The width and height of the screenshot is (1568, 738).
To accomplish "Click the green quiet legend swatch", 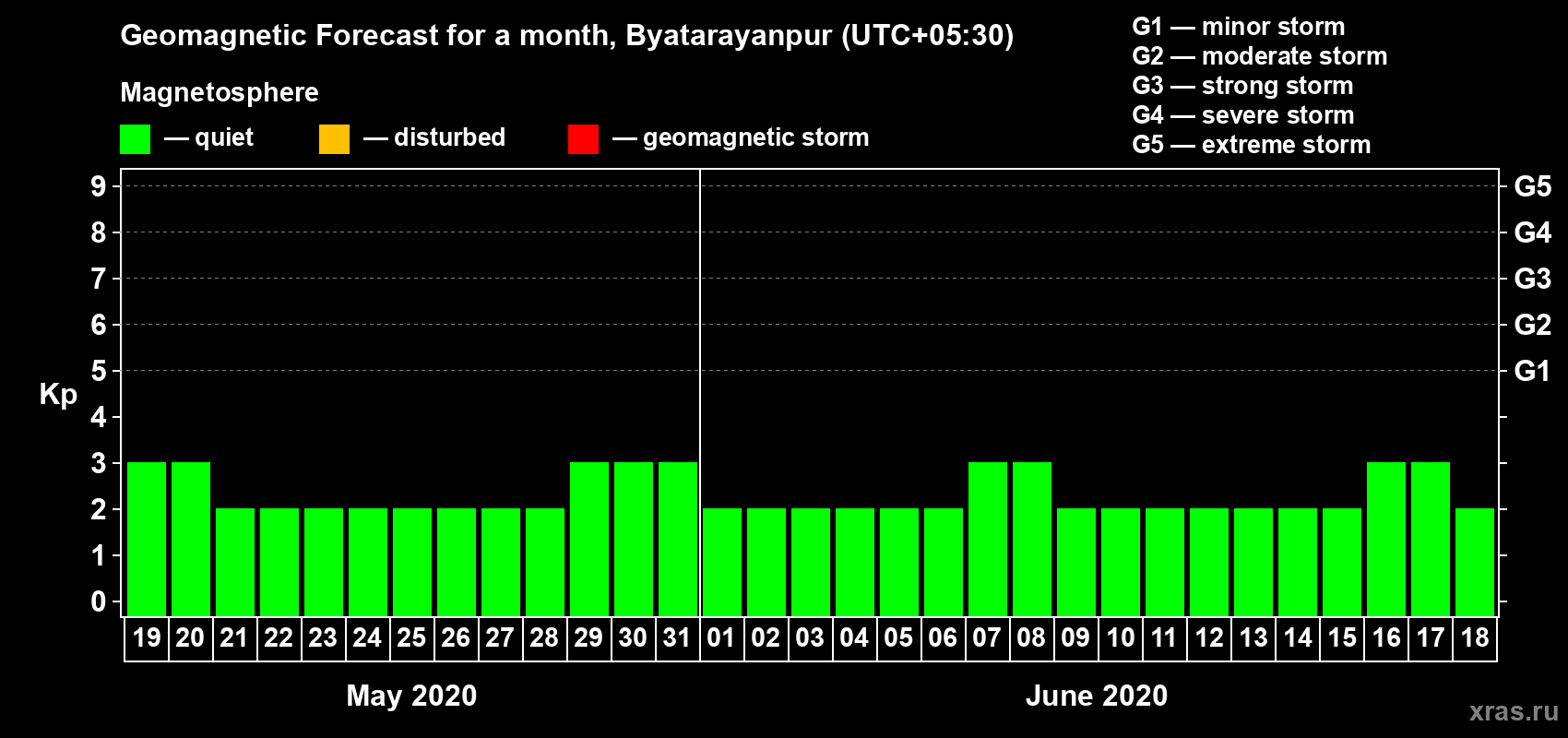I will click(x=135, y=139).
